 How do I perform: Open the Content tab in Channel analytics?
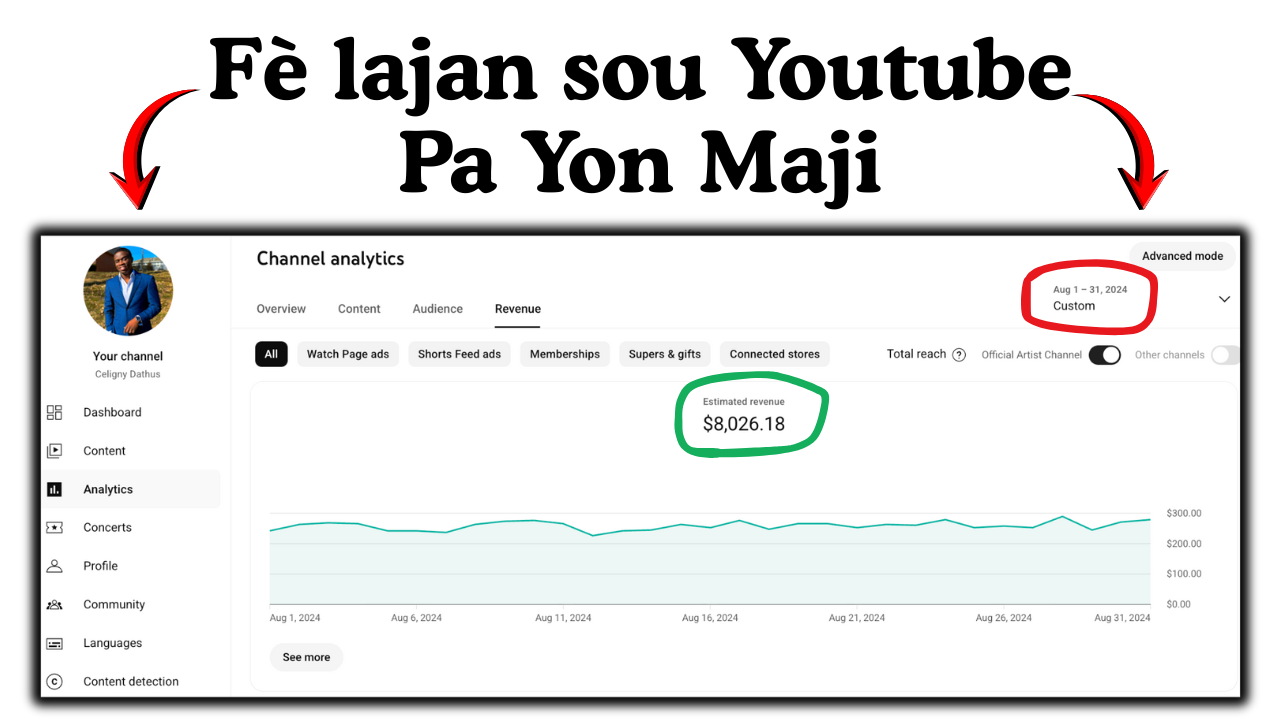(359, 309)
